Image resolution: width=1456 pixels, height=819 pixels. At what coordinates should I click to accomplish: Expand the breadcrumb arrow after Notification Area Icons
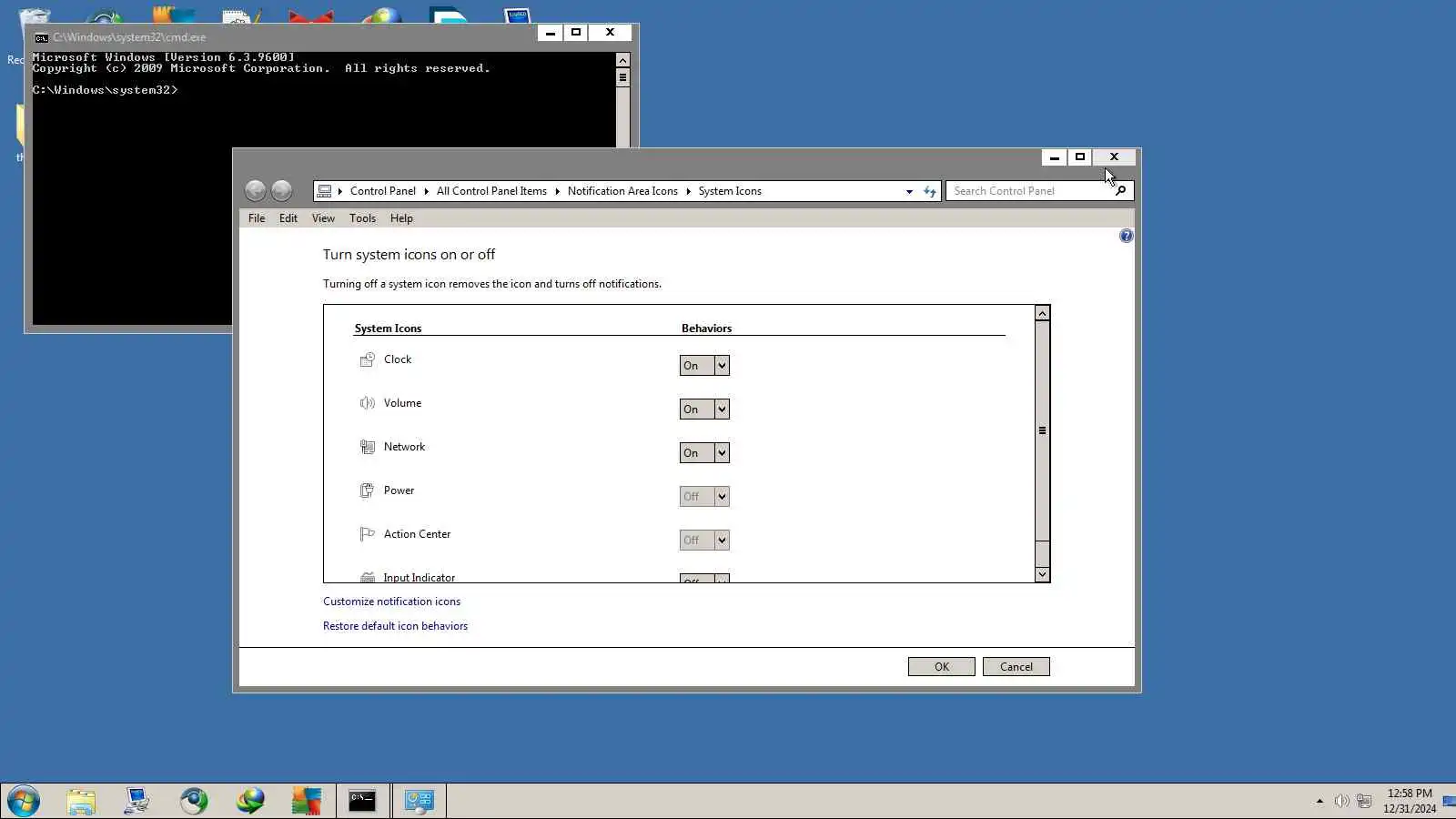pos(688,191)
